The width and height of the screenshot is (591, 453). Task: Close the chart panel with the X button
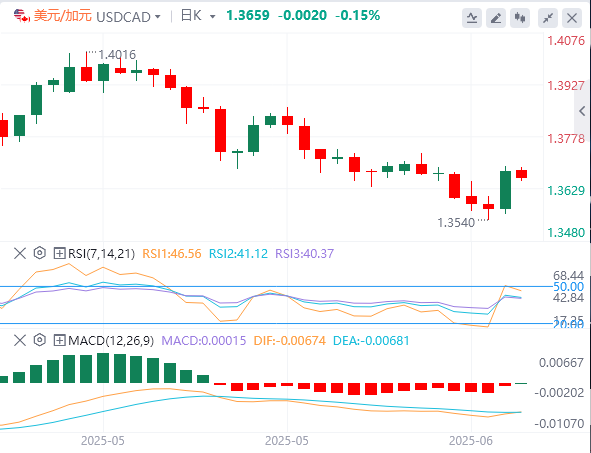pos(572,18)
